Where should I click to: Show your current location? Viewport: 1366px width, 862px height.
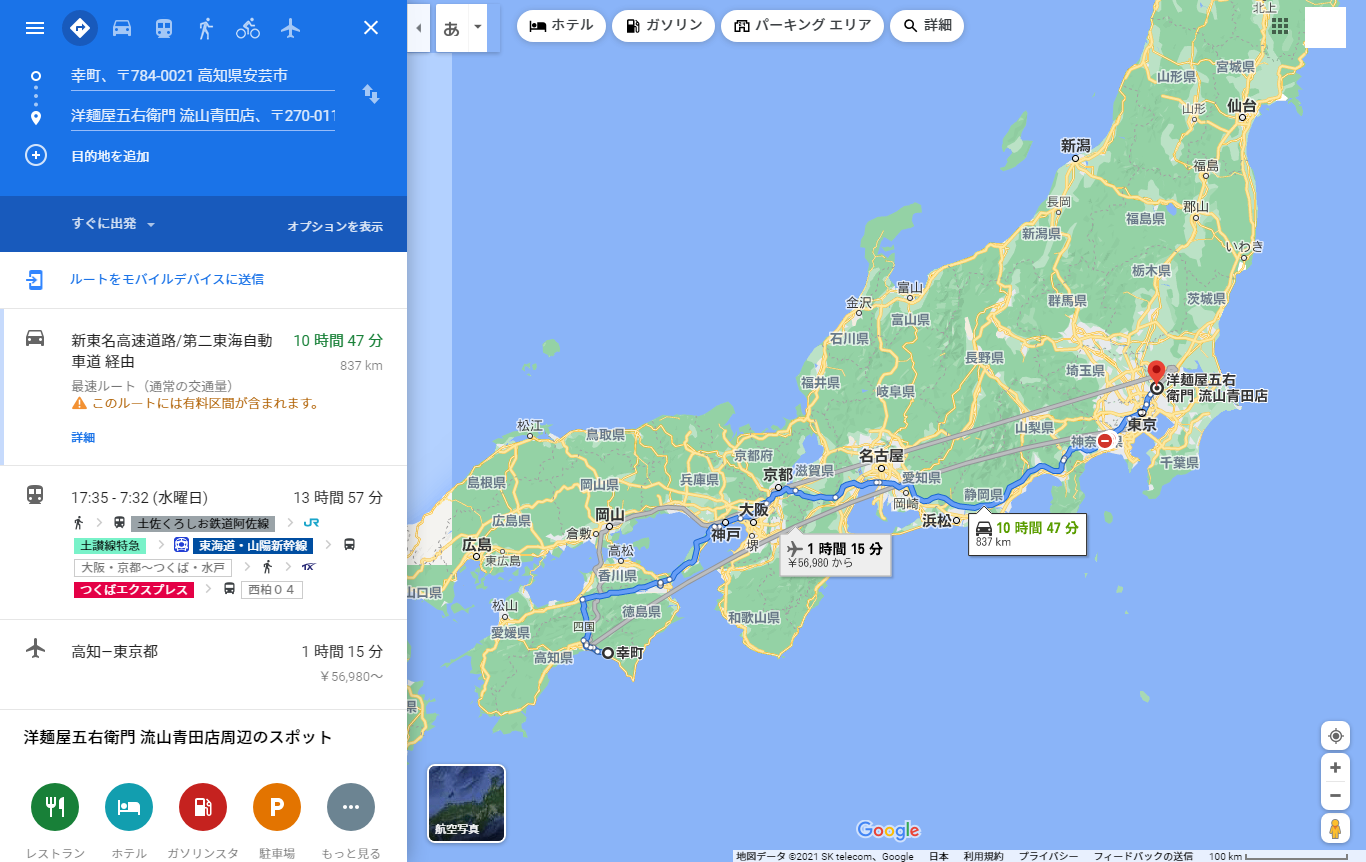pyautogui.click(x=1335, y=736)
